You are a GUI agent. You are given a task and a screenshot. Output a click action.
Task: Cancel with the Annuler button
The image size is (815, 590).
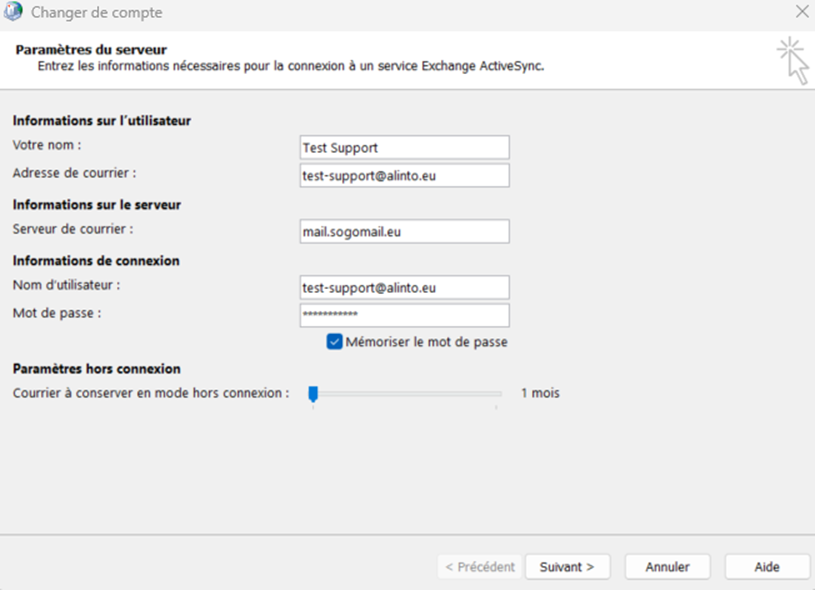pyautogui.click(x=667, y=567)
